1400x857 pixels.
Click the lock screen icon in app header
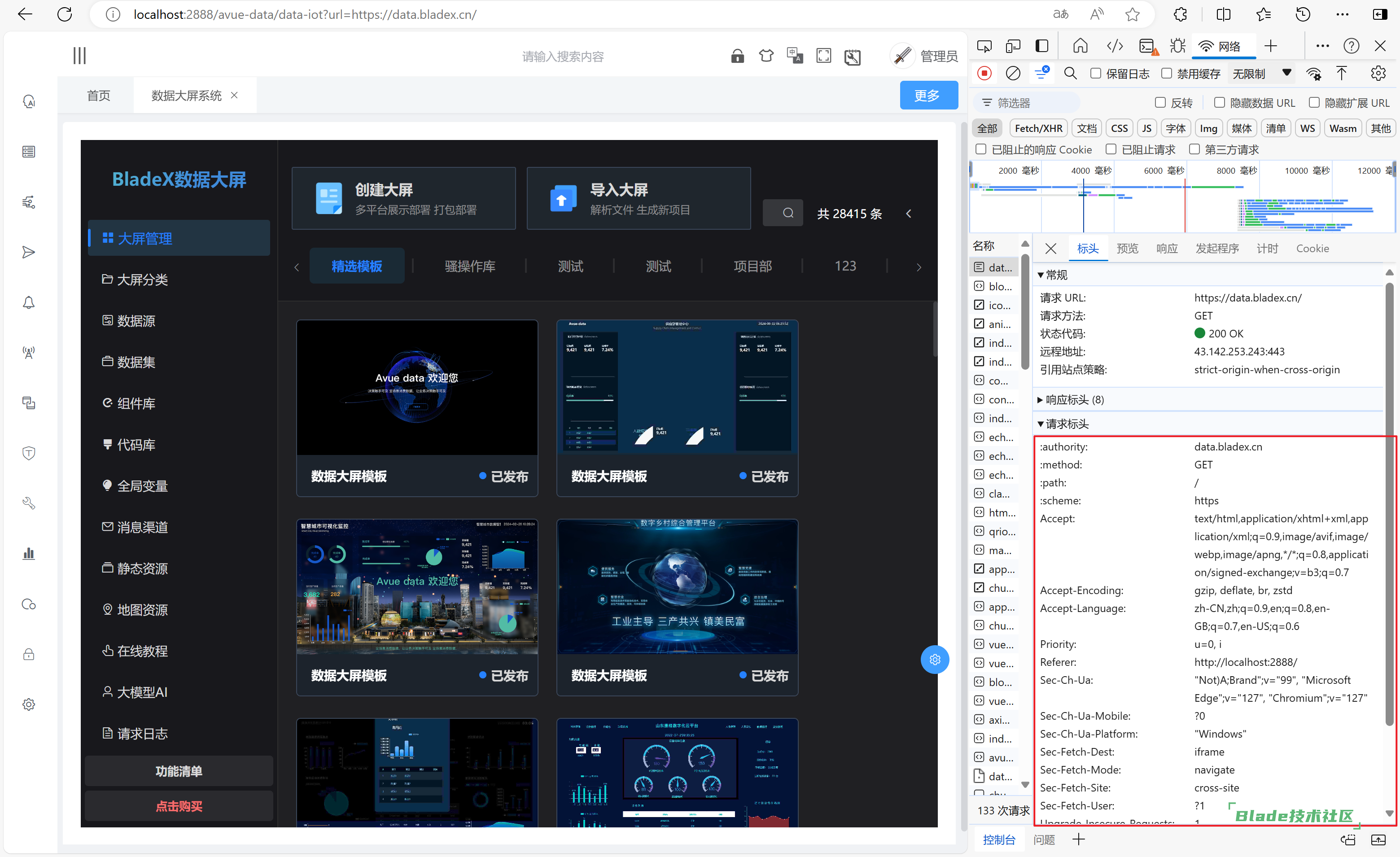pyautogui.click(x=738, y=56)
